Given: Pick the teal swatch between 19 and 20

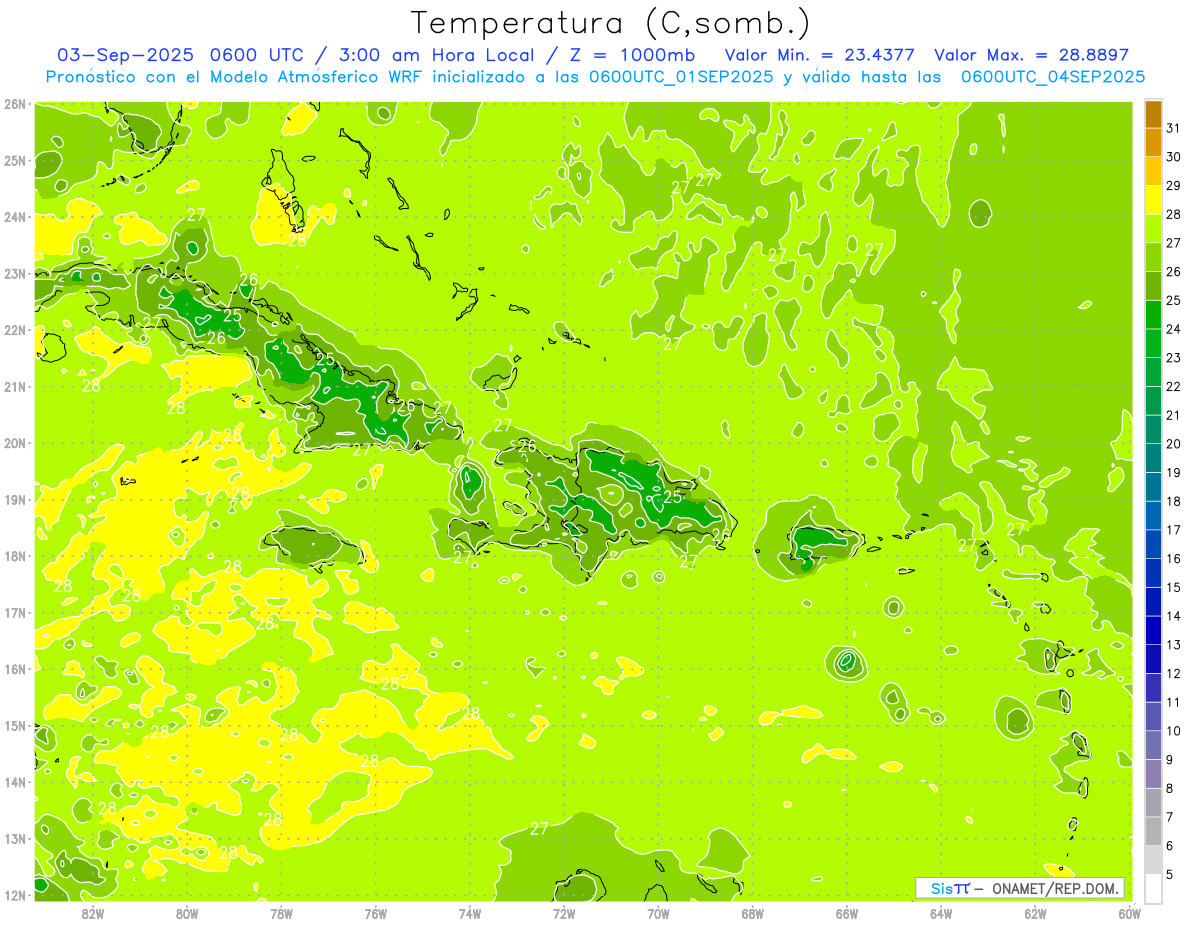Looking at the screenshot, I should point(1153,458).
